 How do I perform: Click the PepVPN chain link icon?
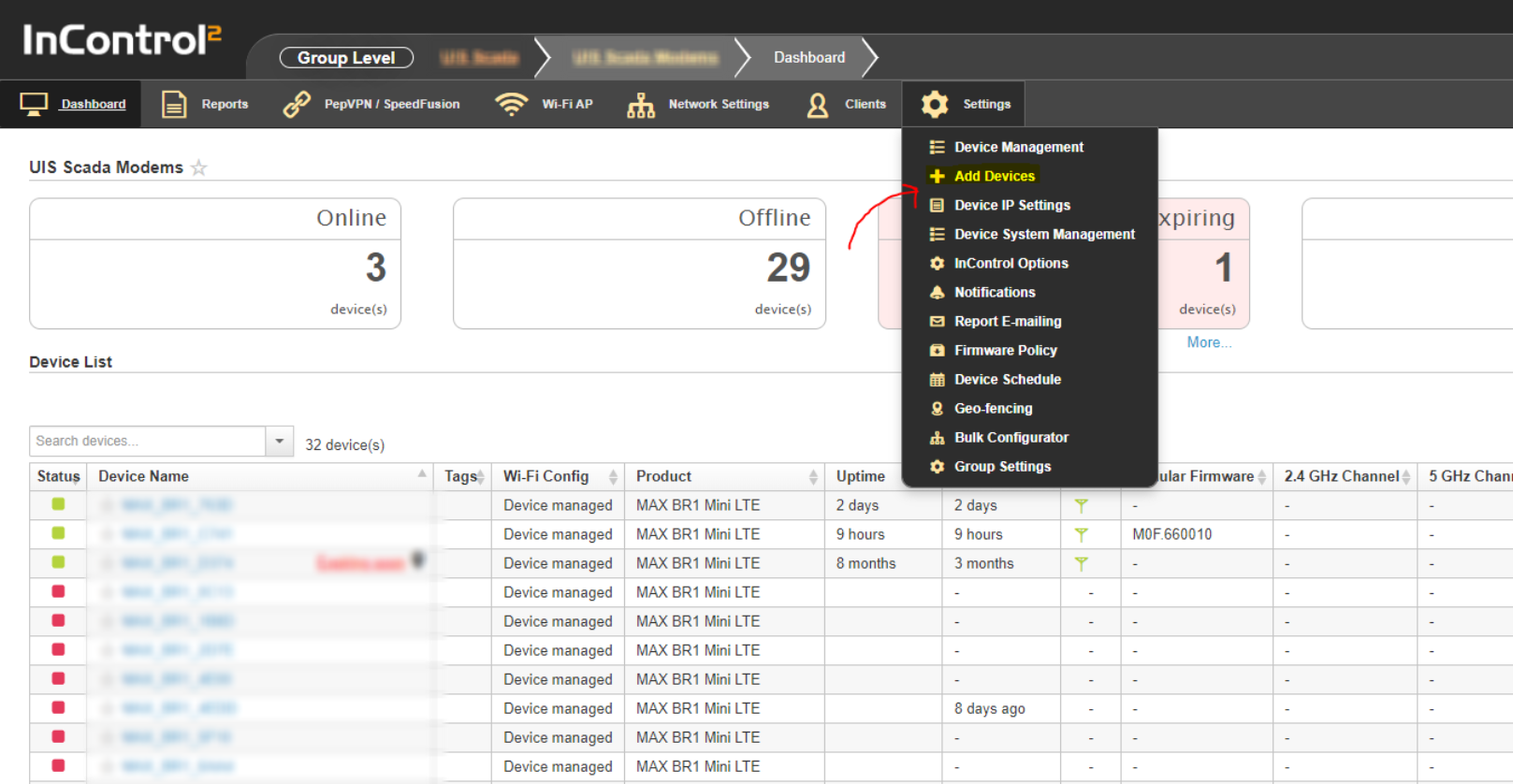(x=297, y=104)
